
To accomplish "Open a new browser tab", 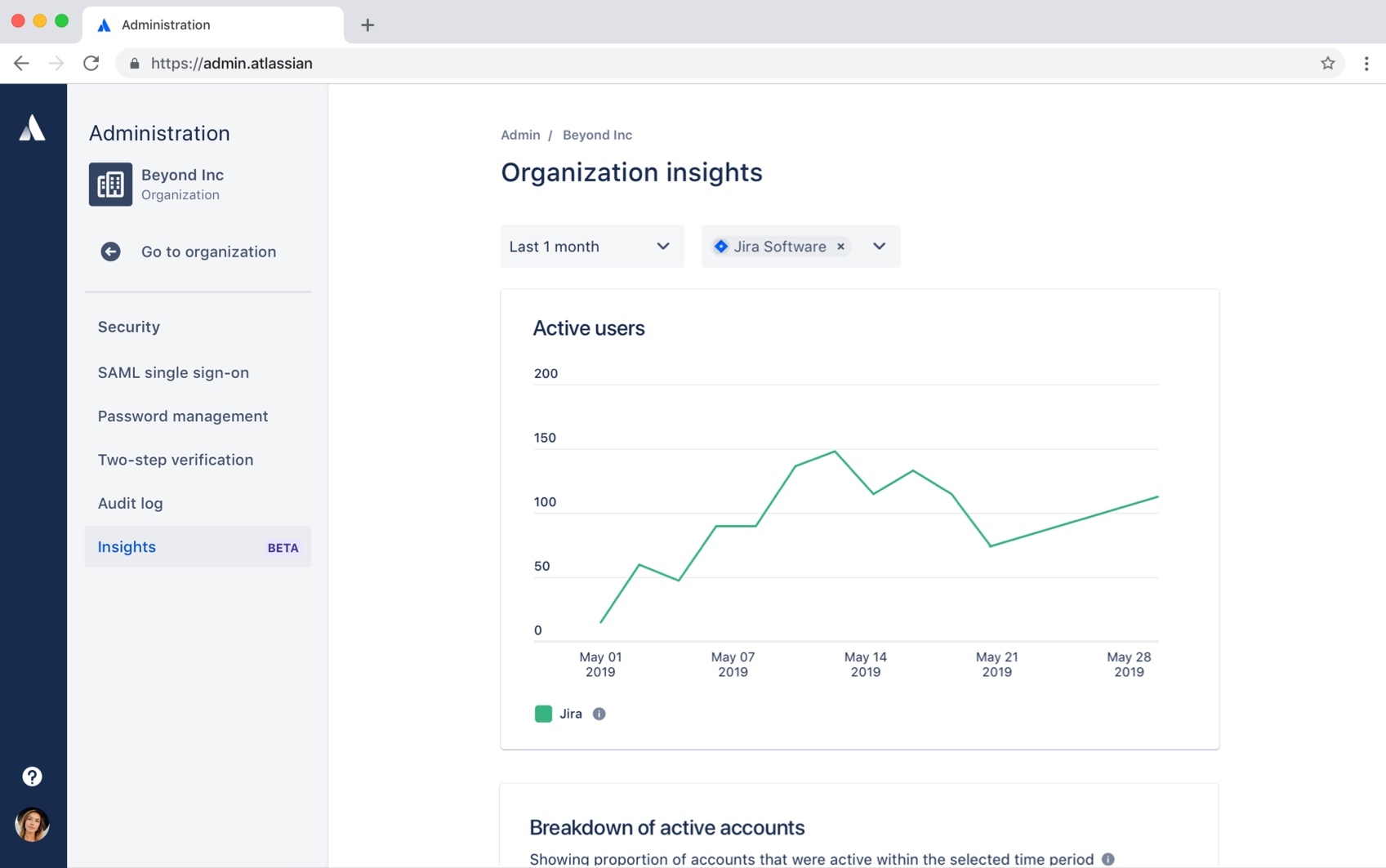I will pyautogui.click(x=367, y=25).
